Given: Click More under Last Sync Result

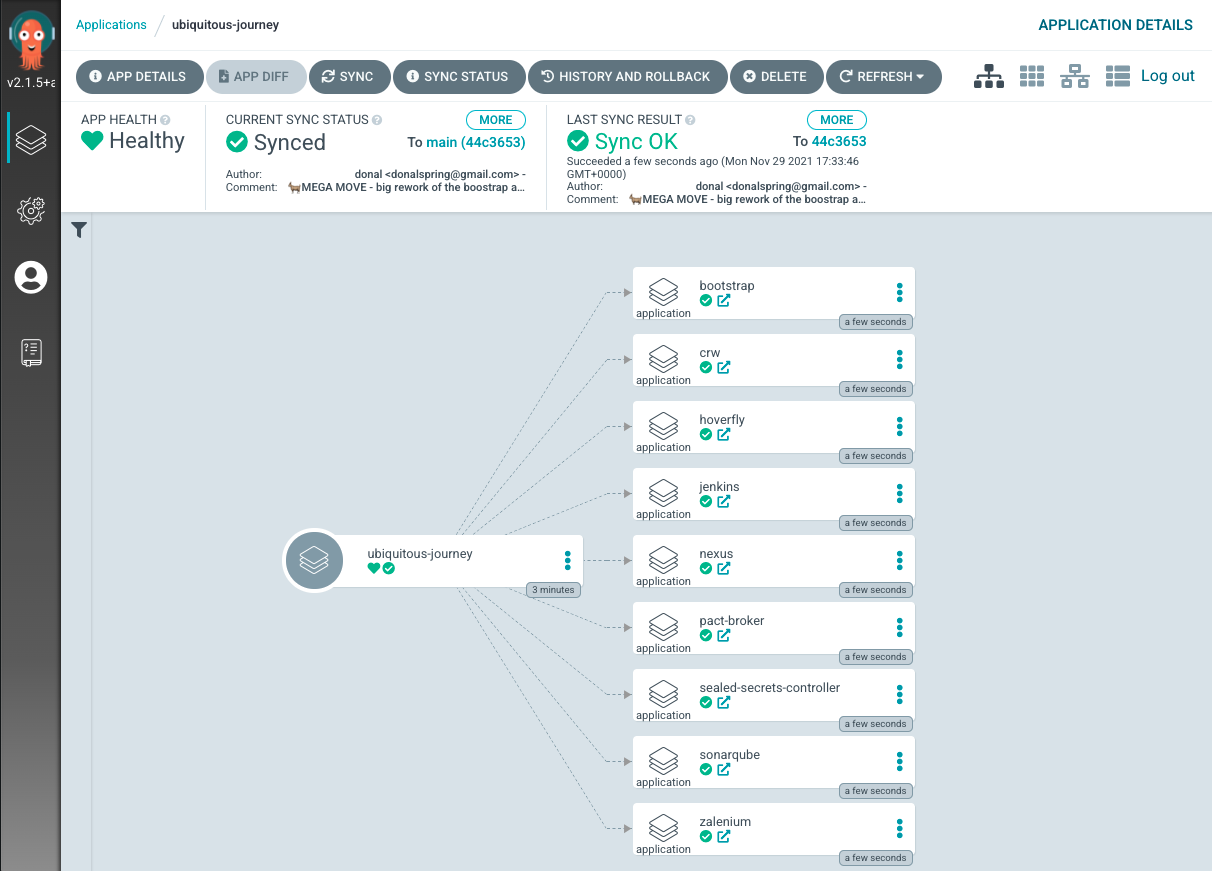Looking at the screenshot, I should pyautogui.click(x=837, y=120).
